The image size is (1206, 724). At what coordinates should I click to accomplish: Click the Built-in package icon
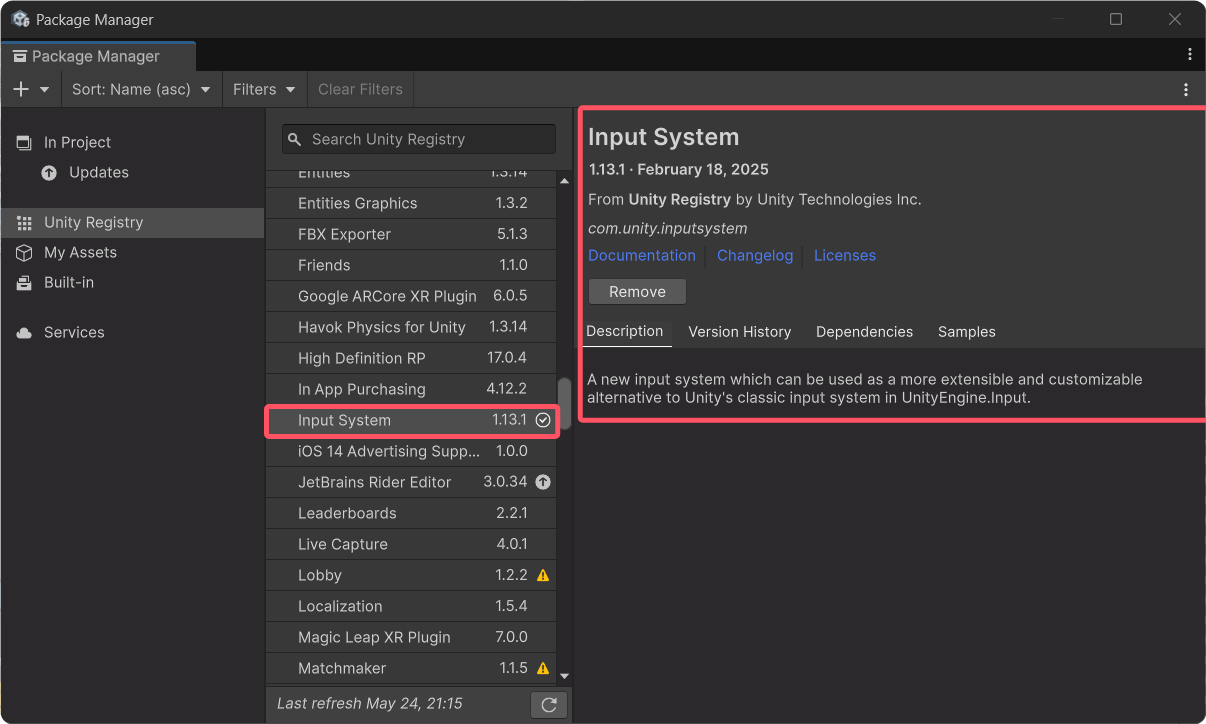tap(24, 282)
